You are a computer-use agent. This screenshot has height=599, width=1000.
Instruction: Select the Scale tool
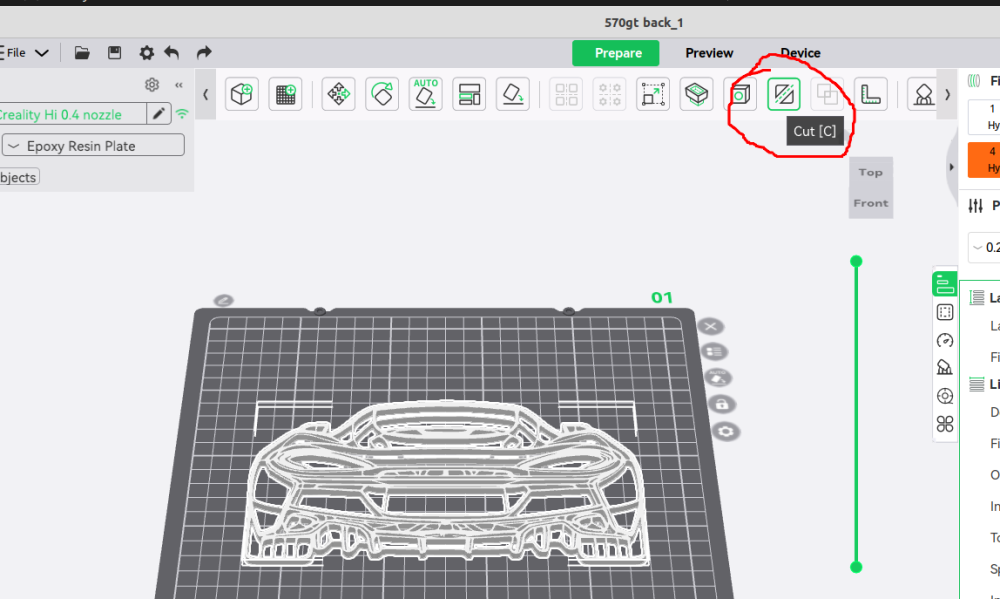pyautogui.click(x=652, y=94)
